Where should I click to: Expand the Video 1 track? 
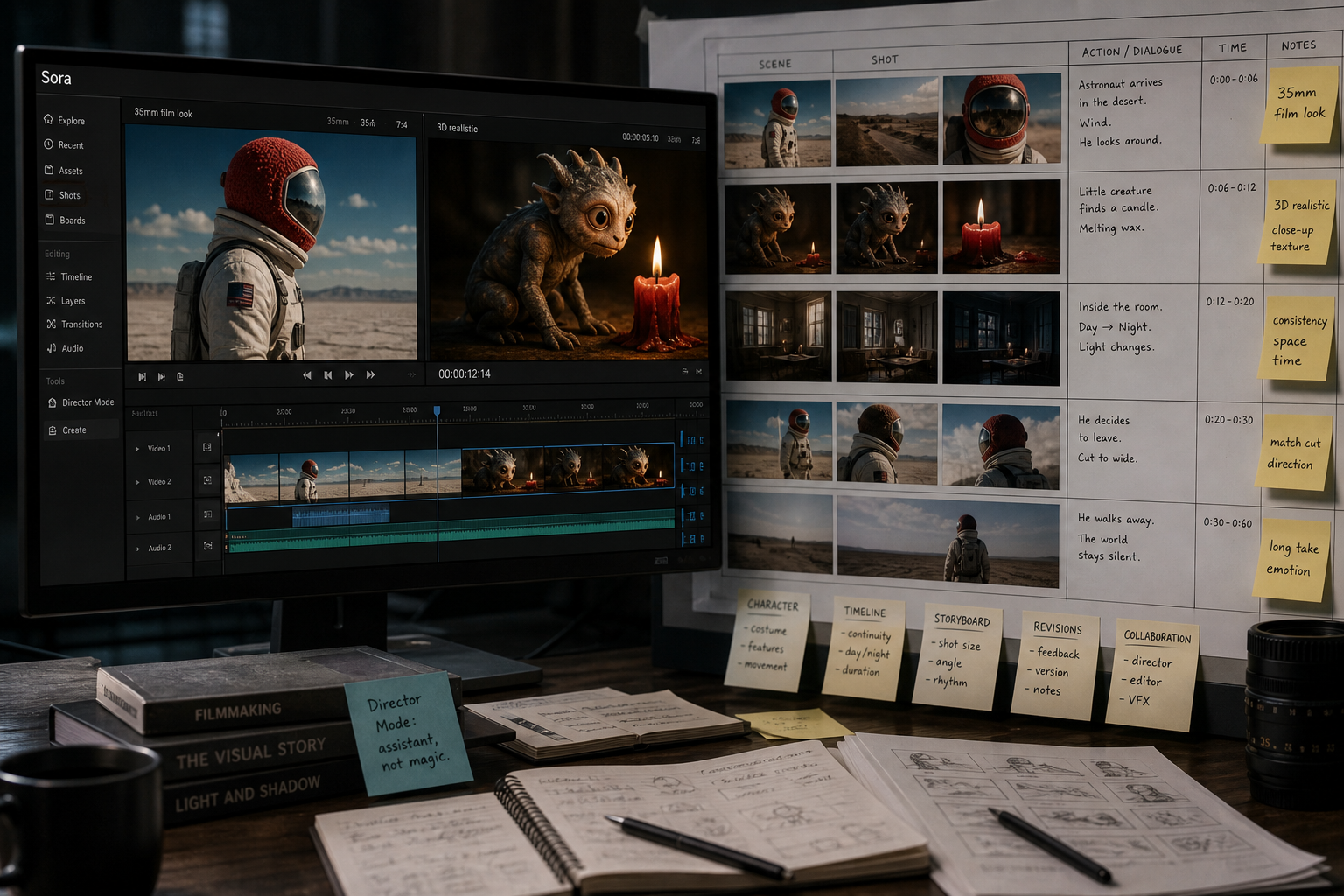(x=137, y=449)
